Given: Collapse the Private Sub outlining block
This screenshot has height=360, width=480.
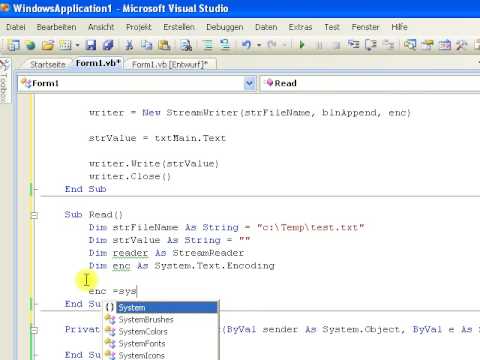Looking at the screenshot, I should pyautogui.click(x=34, y=330).
